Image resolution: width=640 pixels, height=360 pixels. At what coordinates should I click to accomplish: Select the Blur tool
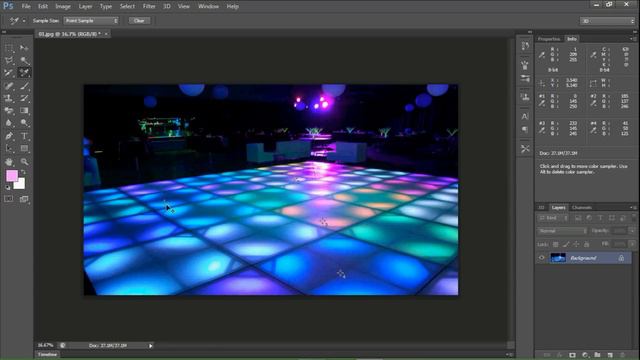(x=9, y=123)
